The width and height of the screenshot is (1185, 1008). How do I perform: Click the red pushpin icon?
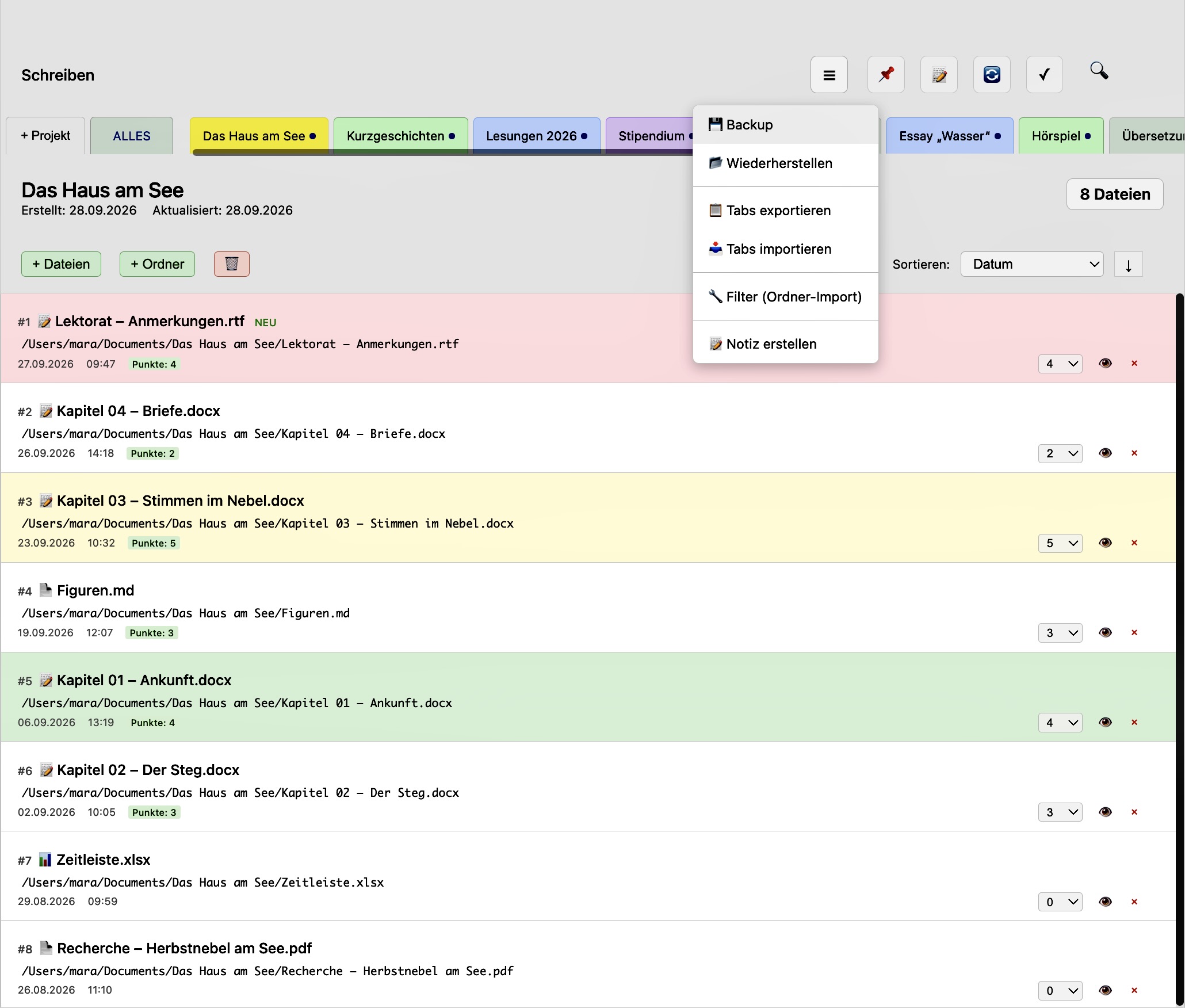[x=886, y=75]
